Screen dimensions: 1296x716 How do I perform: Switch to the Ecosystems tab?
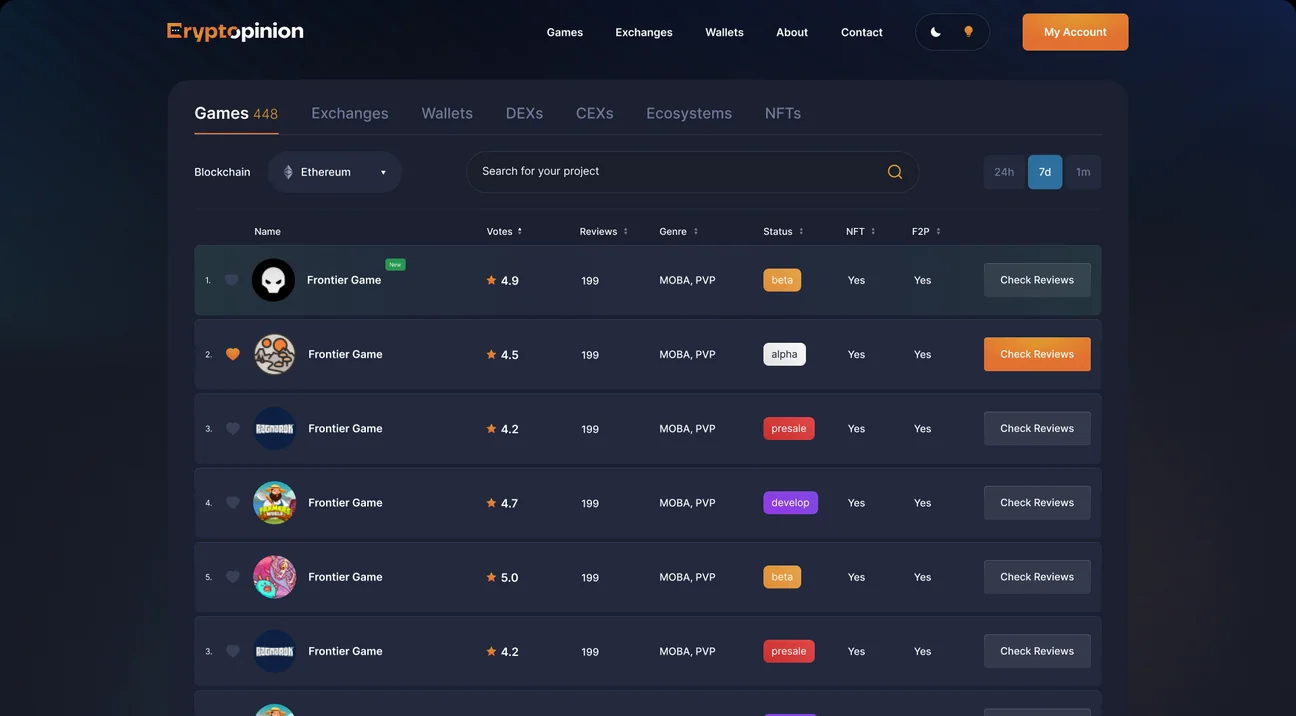[x=689, y=113]
